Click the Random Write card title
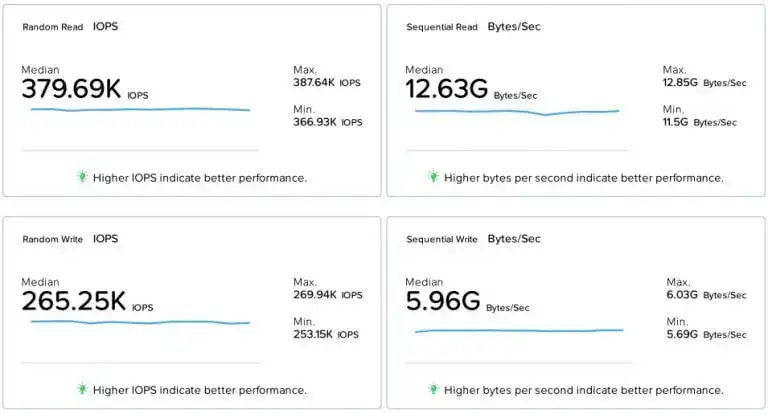This screenshot has height=414, width=768. 53,240
